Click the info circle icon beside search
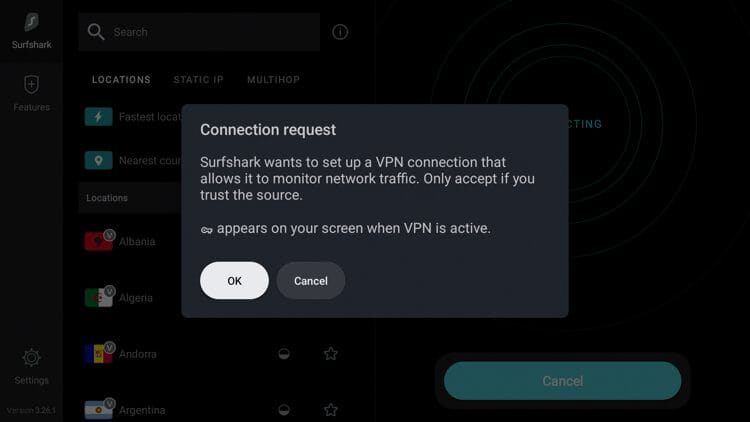This screenshot has width=750, height=422. click(x=340, y=32)
